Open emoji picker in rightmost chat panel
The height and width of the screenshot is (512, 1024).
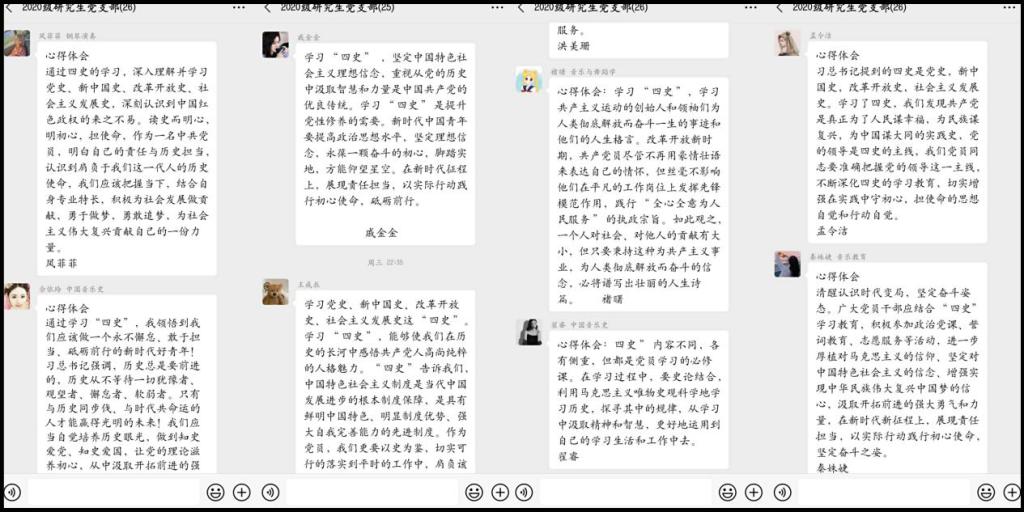click(x=986, y=492)
